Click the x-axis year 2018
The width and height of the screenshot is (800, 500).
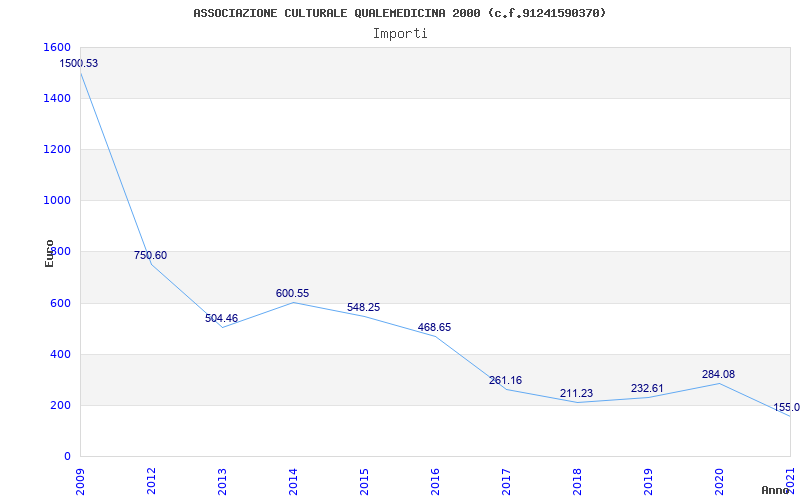click(x=577, y=482)
